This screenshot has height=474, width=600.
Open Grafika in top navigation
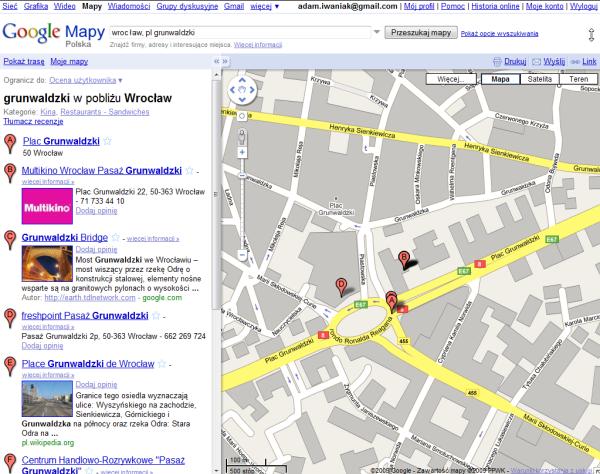click(36, 6)
